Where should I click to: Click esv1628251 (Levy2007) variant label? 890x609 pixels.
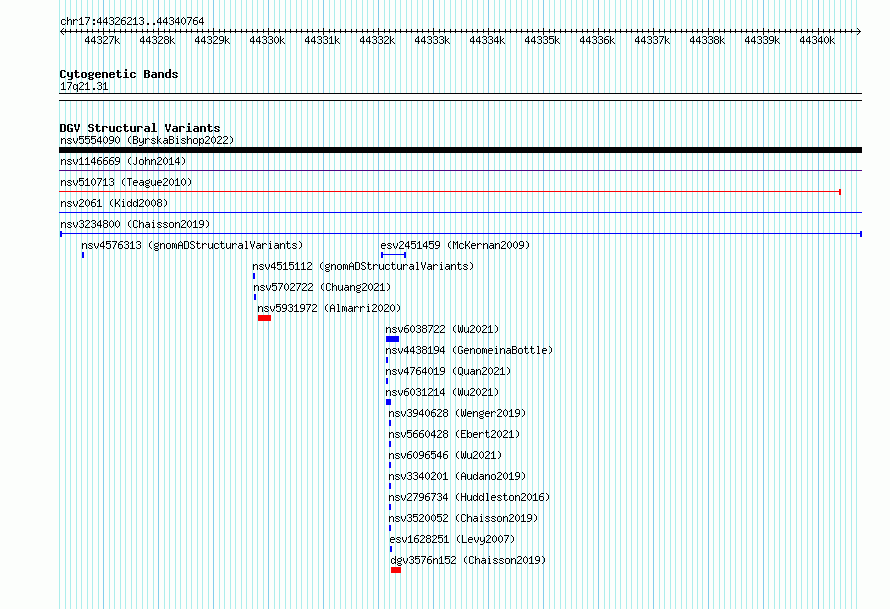452,539
